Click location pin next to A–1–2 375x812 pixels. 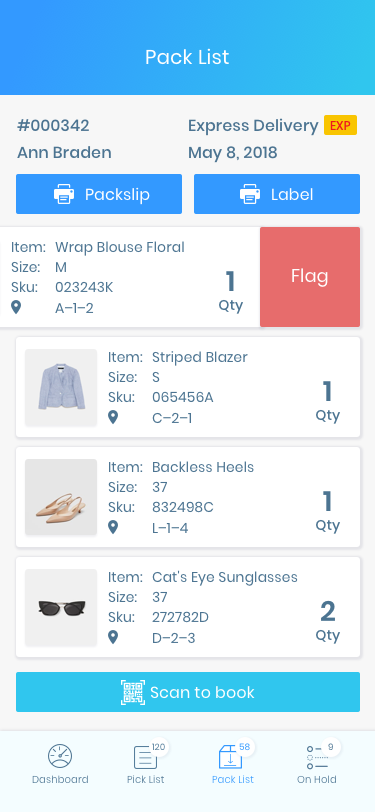point(16,308)
